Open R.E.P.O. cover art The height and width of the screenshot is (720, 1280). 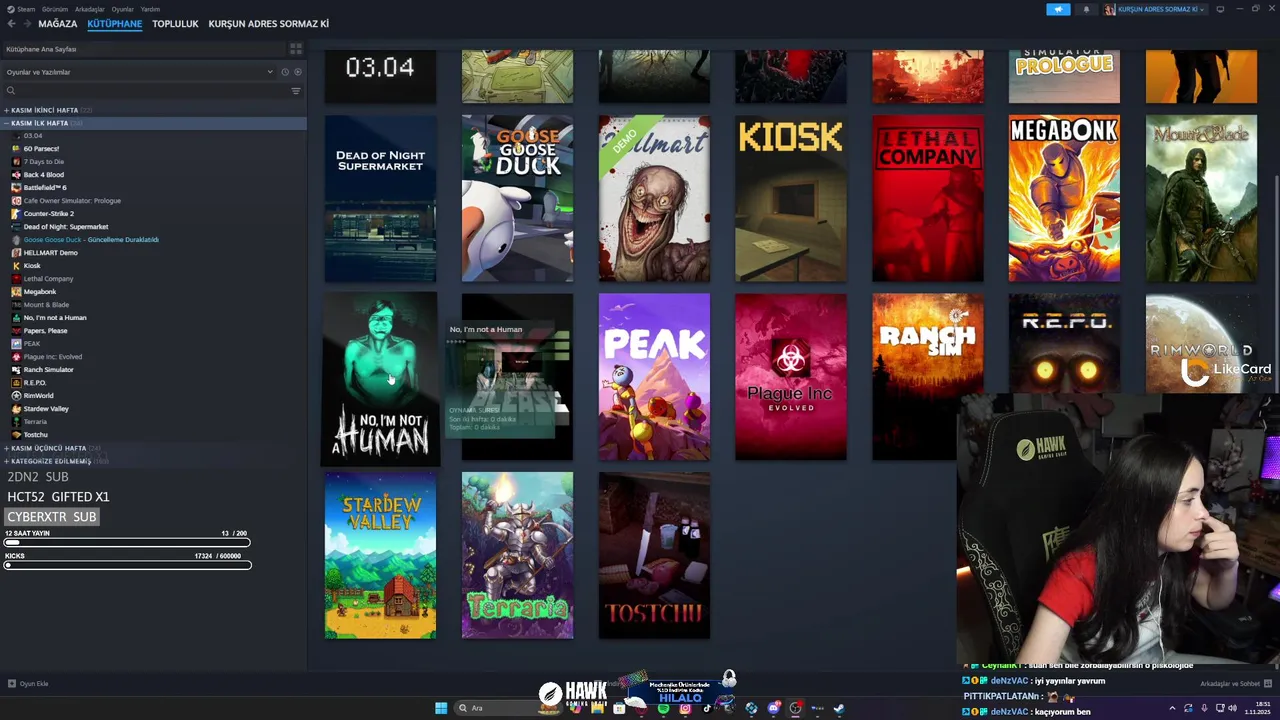click(1064, 345)
